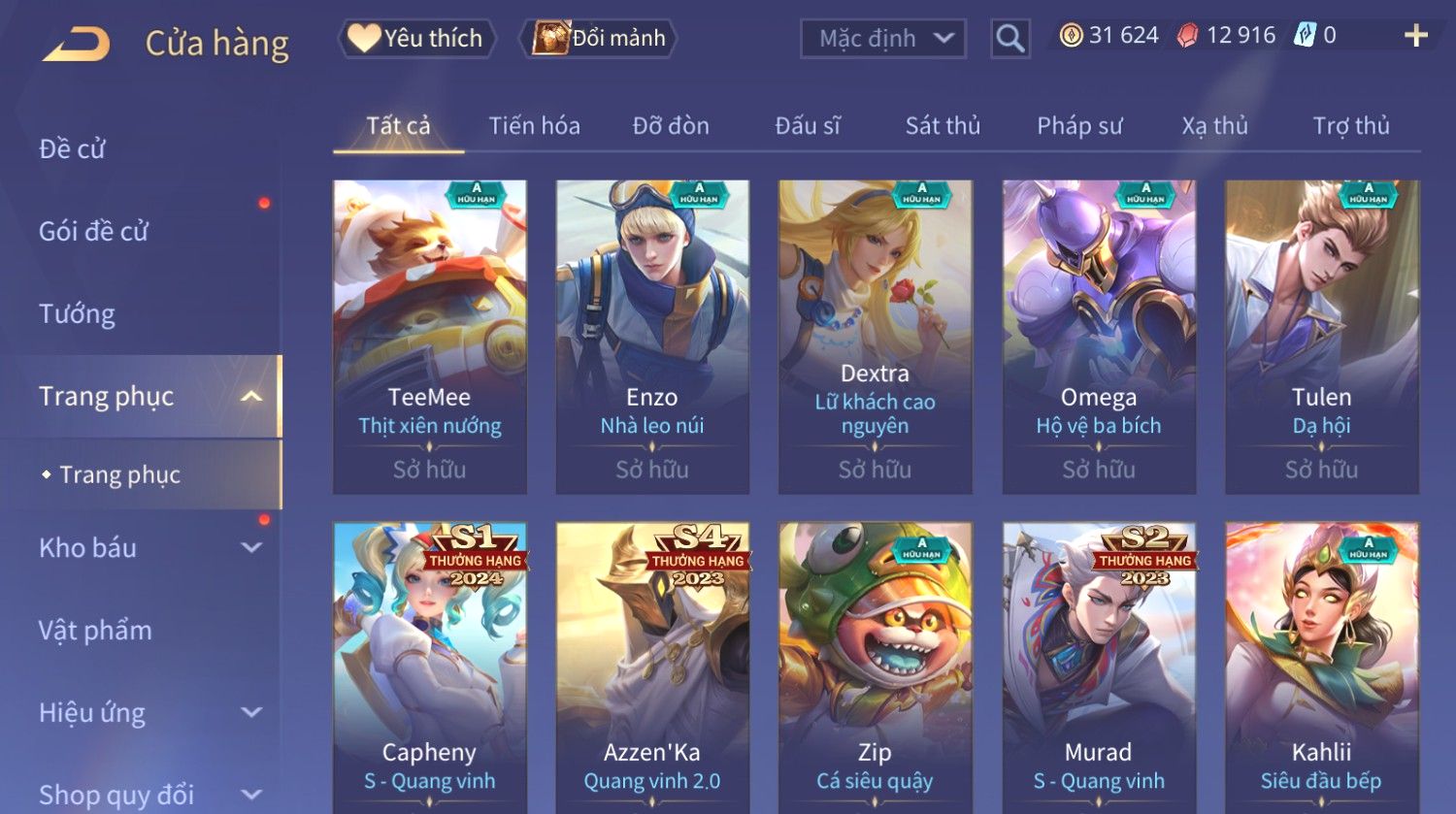Select the TeeMee Thịt xiên nướng skin card
The width and height of the screenshot is (1456, 814).
430,337
